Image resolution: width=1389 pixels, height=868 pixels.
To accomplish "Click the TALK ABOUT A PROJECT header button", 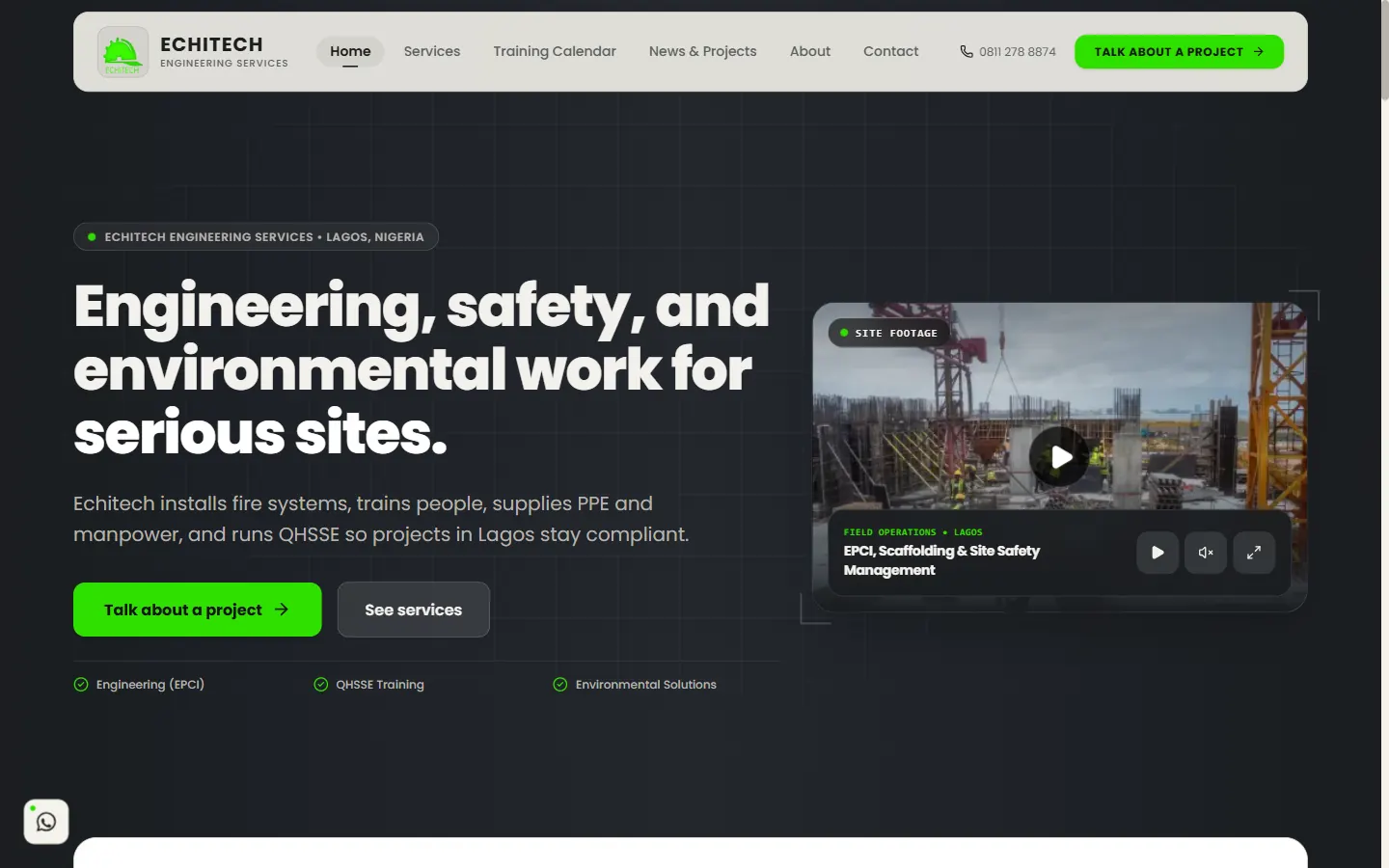I will pos(1179,52).
